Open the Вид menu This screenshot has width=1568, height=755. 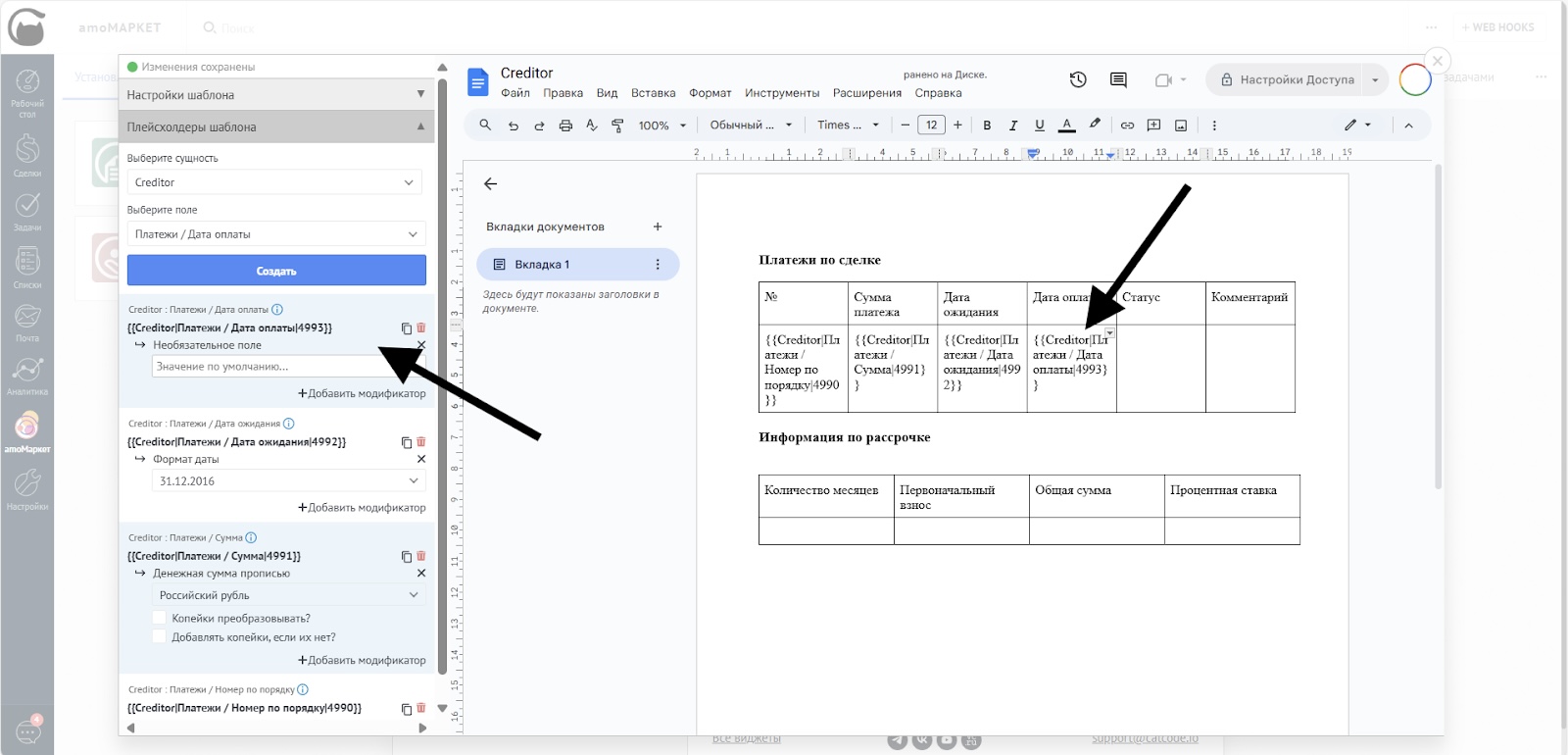tap(607, 93)
